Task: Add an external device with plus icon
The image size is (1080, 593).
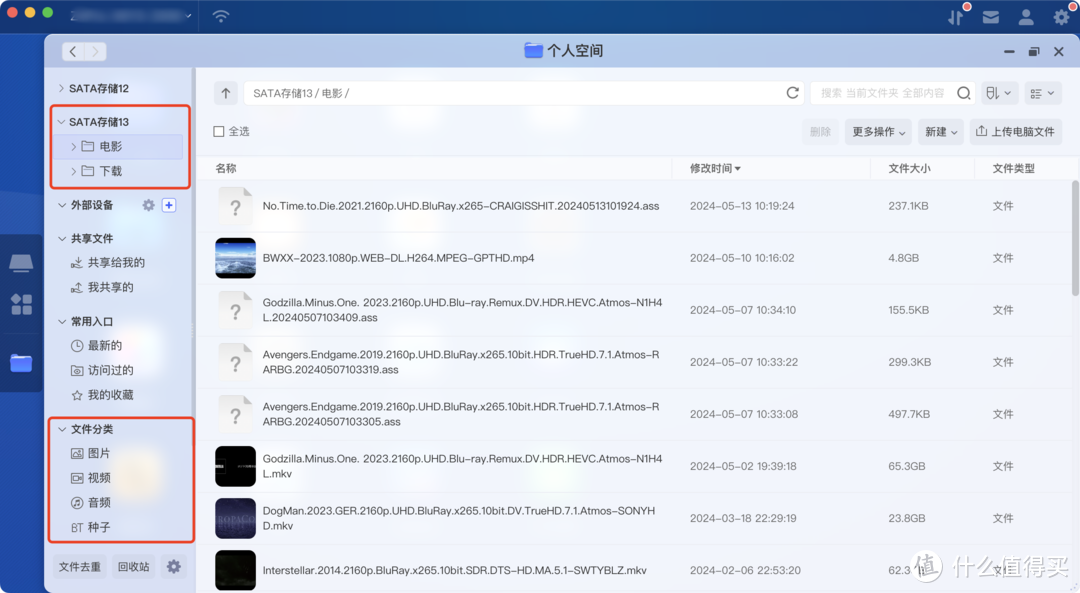Action: [169, 205]
